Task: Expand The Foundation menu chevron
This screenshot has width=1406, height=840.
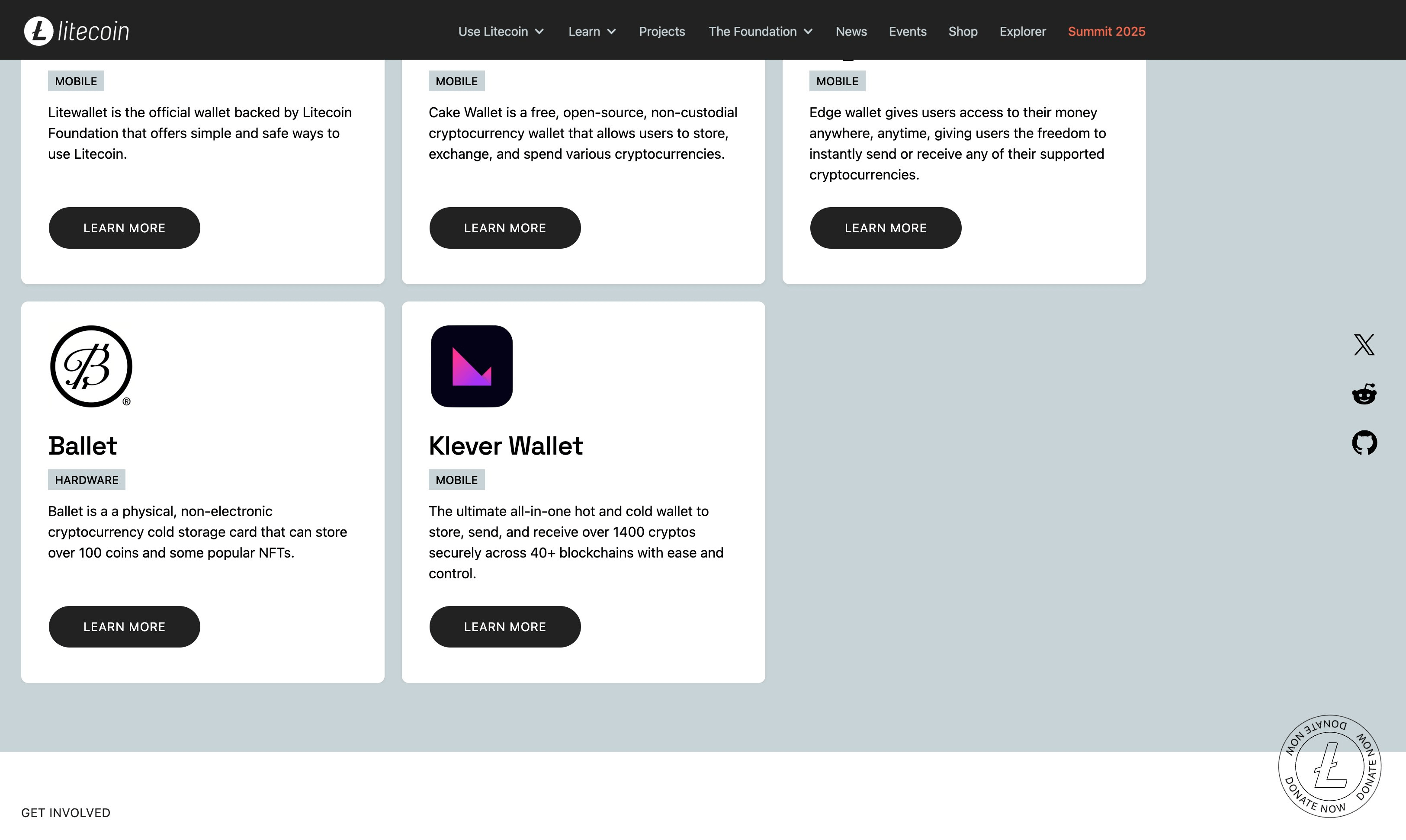Action: coord(808,32)
